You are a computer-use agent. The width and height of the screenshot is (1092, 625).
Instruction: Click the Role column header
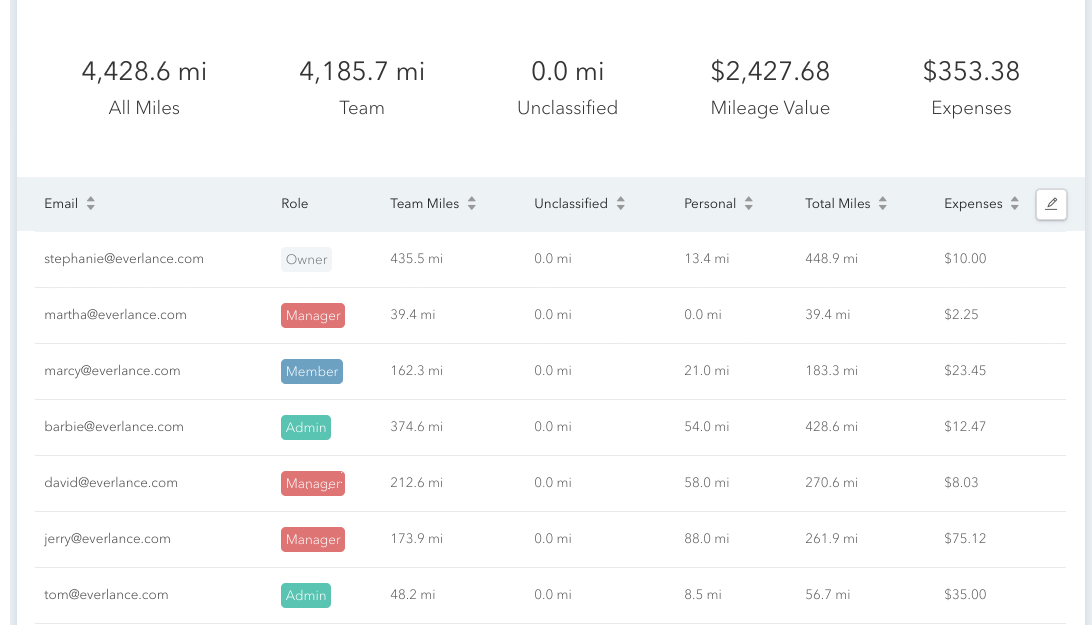point(294,204)
